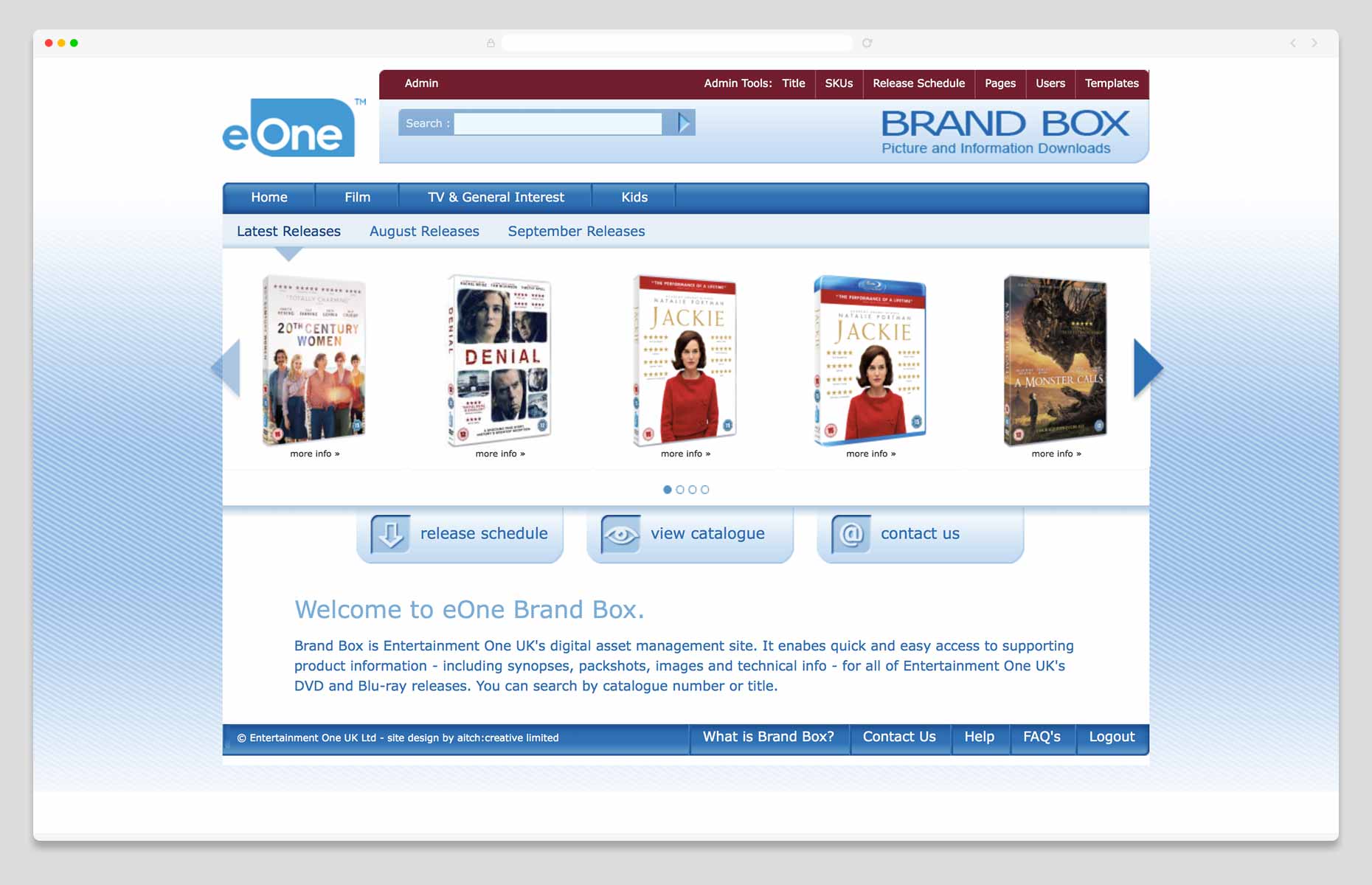Go to previous carousel slide arrow
Image resolution: width=1372 pixels, height=885 pixels.
coord(226,368)
